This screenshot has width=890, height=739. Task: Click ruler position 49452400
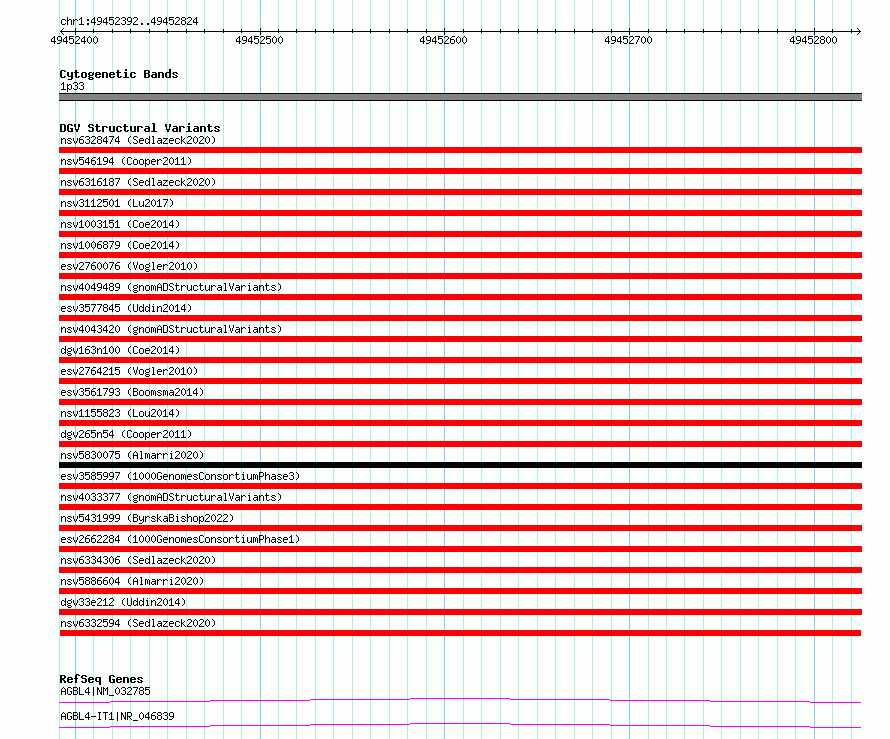74,40
